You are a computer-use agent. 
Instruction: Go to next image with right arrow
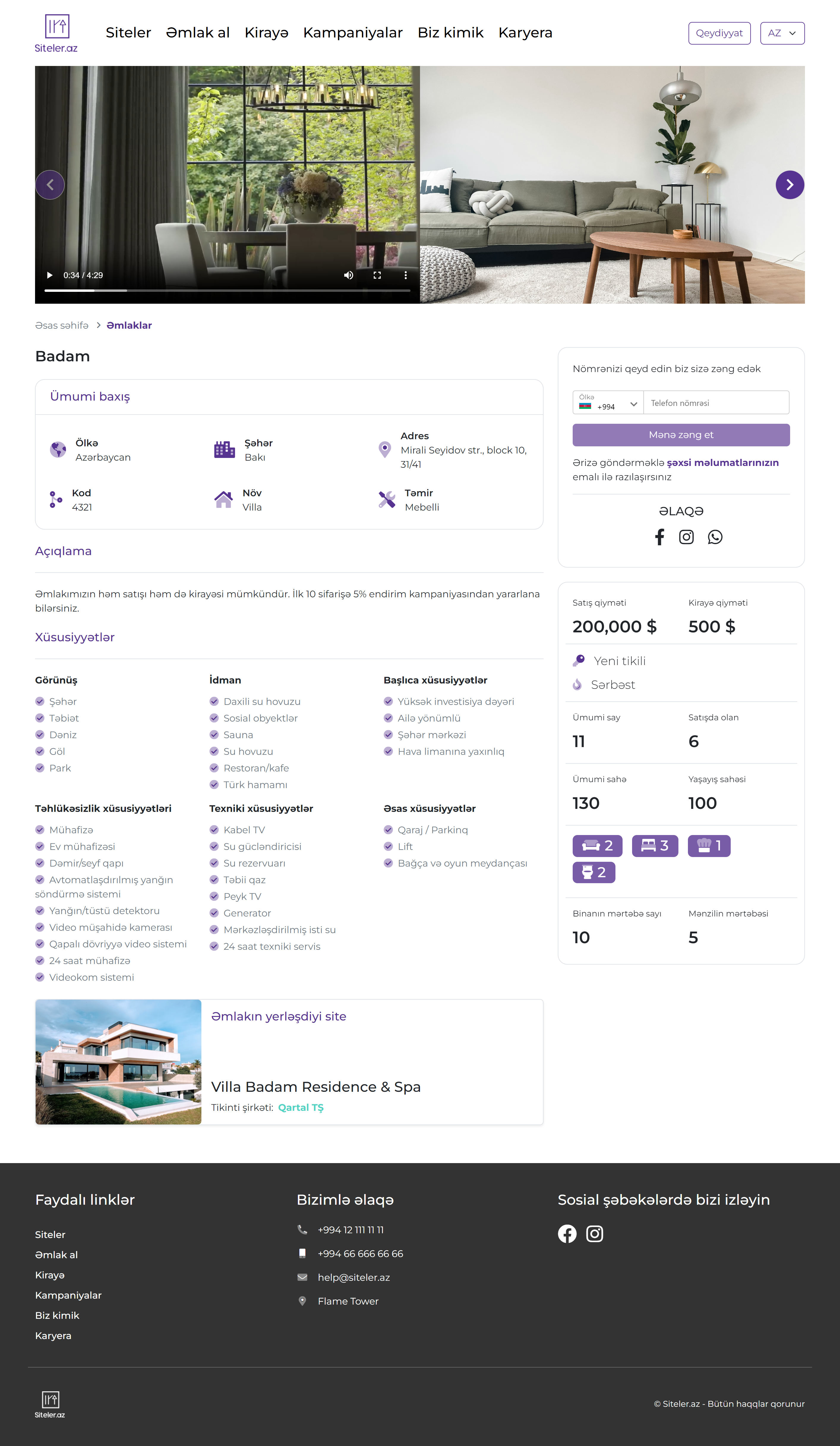click(790, 185)
